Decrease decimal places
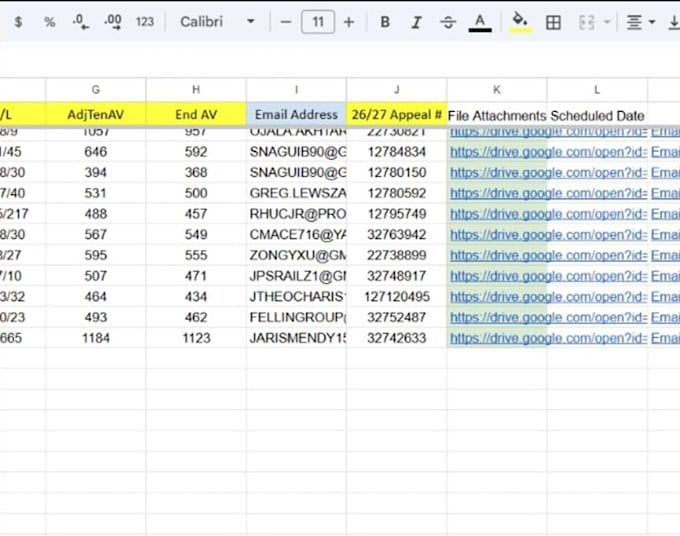This screenshot has width=680, height=536. [x=81, y=22]
